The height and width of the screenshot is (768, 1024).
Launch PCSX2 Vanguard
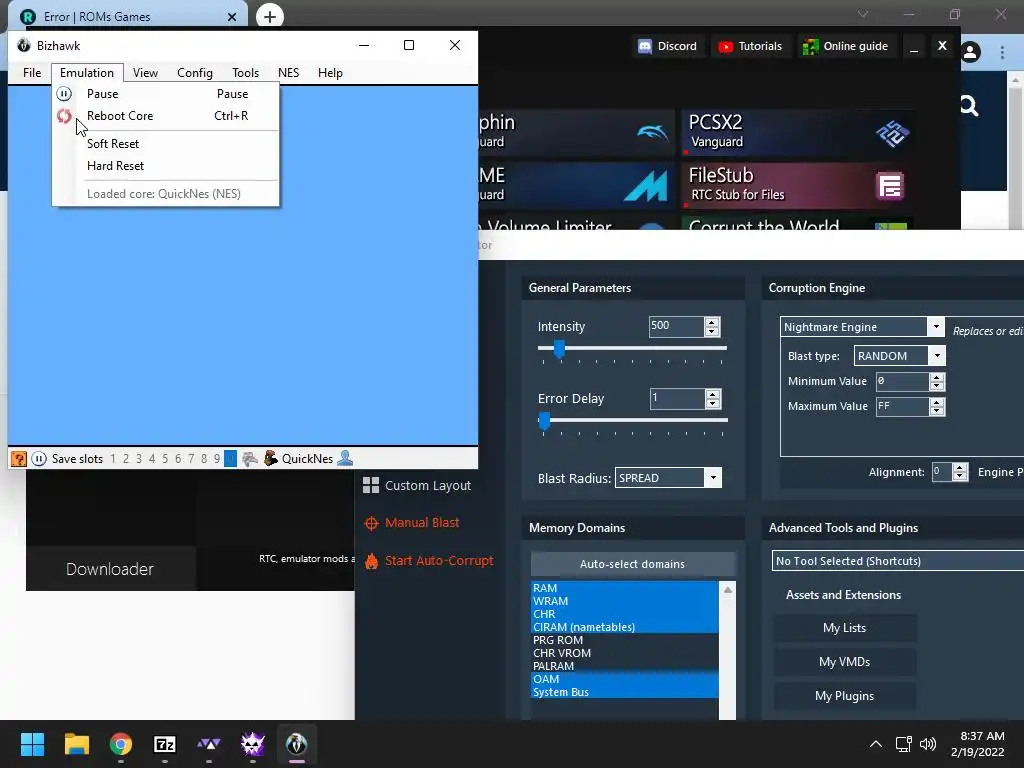[x=797, y=133]
